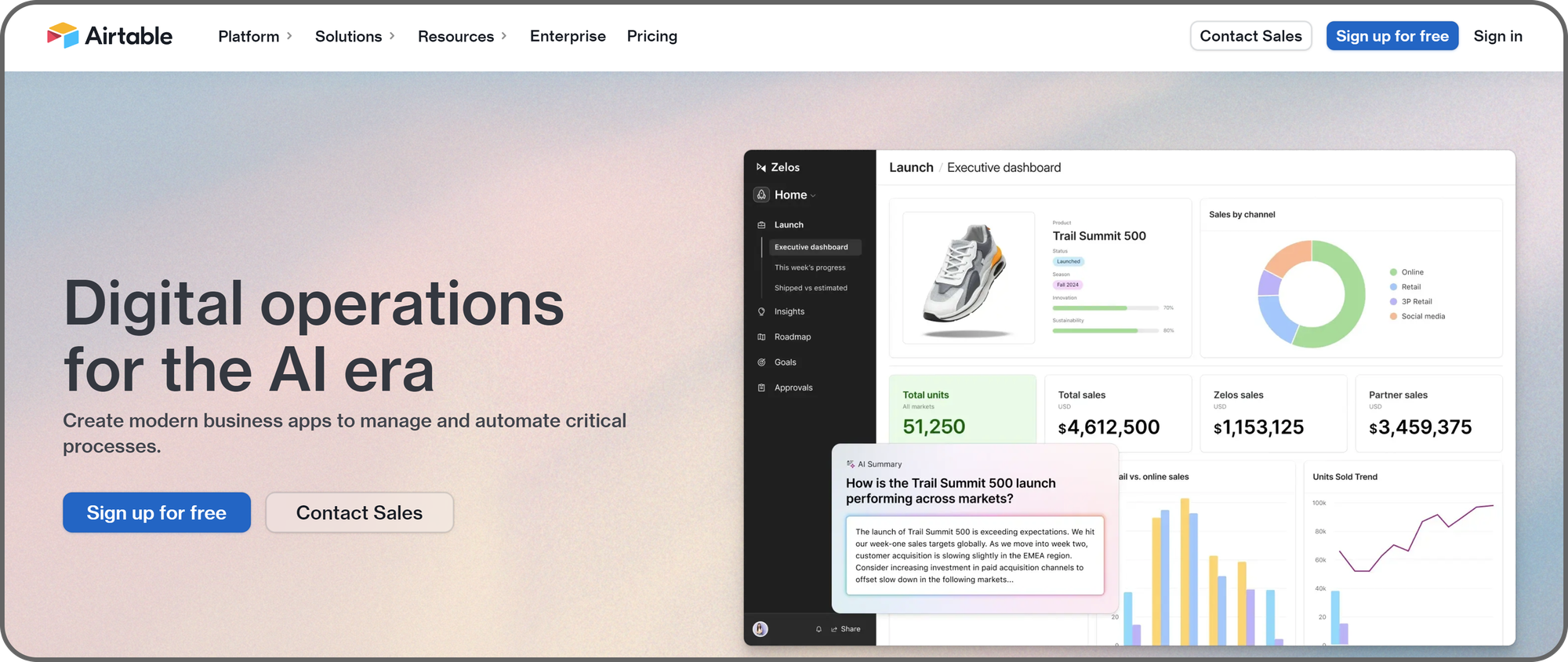Click the Insights lightbulb icon

(x=761, y=311)
